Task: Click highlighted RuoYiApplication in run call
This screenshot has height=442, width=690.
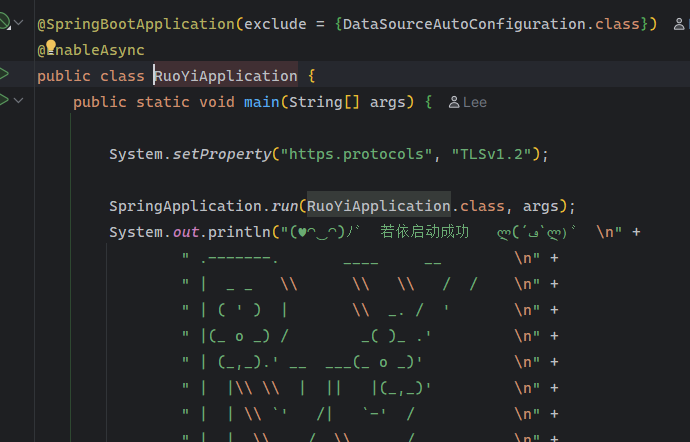Action: click(379, 206)
